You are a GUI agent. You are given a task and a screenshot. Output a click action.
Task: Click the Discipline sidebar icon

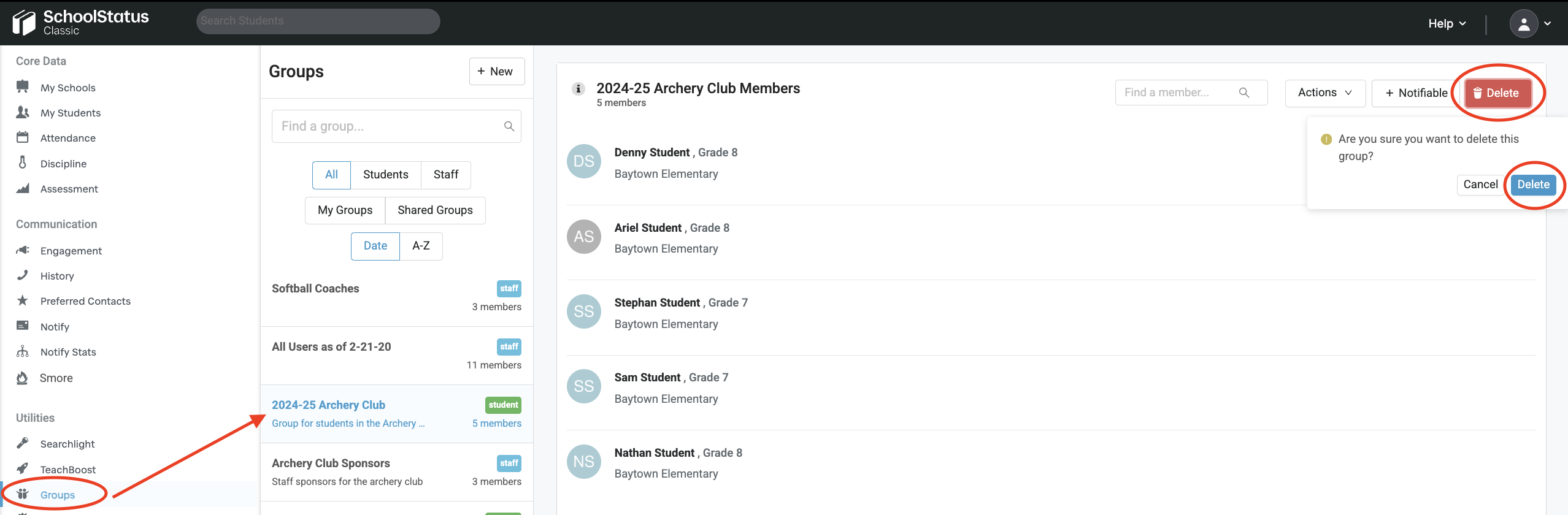(x=23, y=162)
